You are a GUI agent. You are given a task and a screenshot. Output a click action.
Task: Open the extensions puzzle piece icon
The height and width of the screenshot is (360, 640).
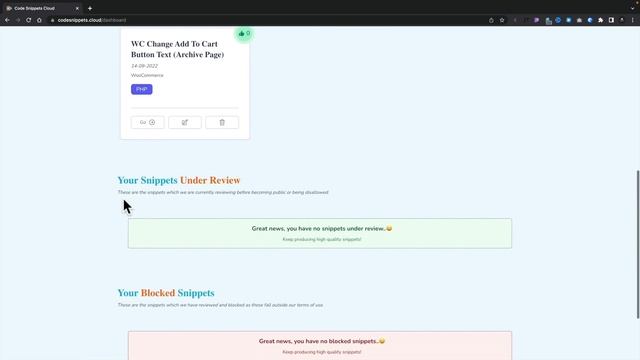[600, 20]
